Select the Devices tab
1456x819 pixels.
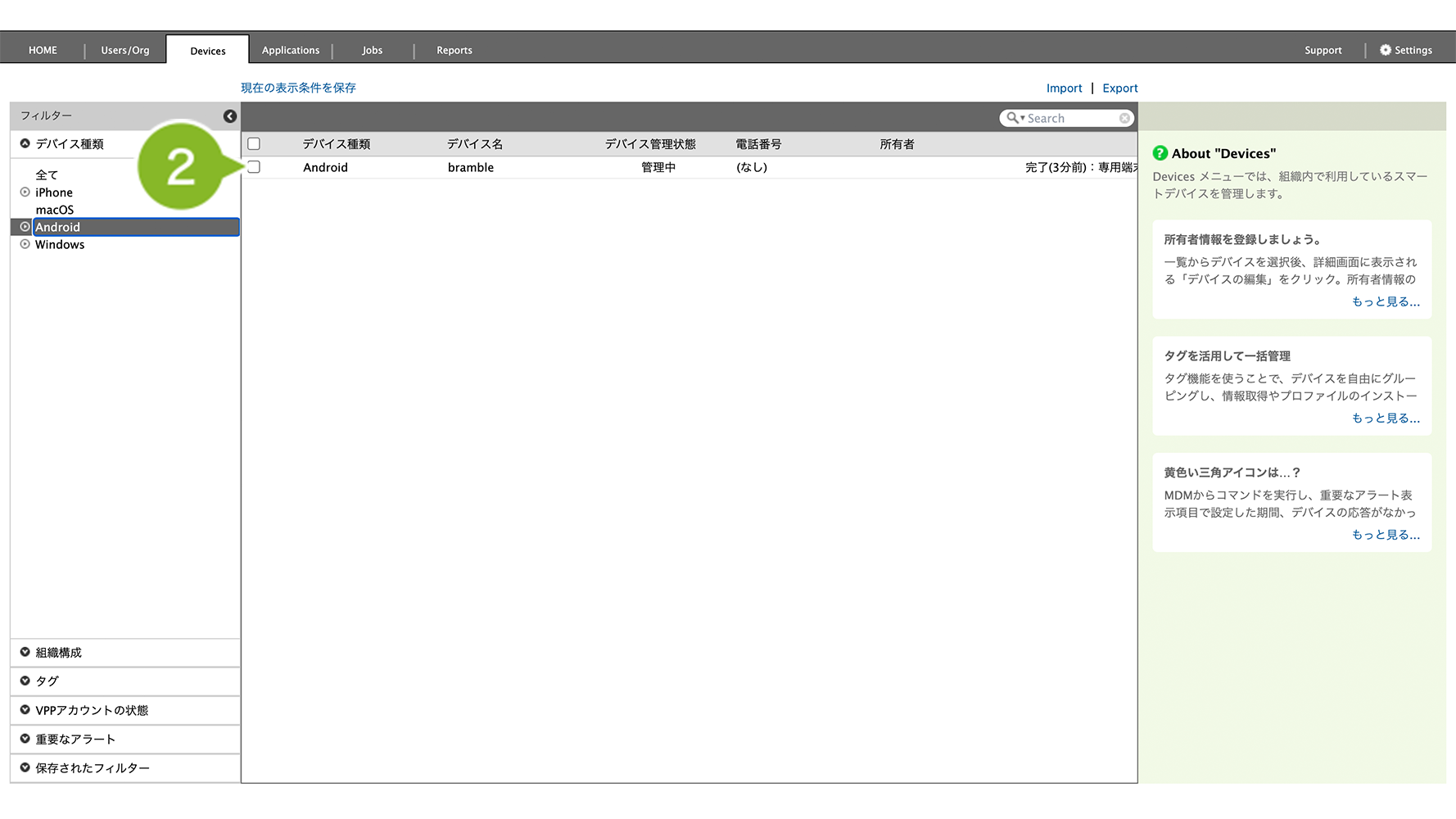tap(208, 51)
